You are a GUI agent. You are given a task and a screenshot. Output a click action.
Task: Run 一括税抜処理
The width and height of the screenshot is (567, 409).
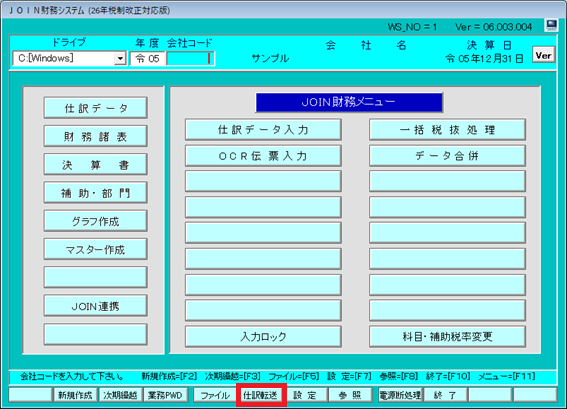[x=447, y=129]
